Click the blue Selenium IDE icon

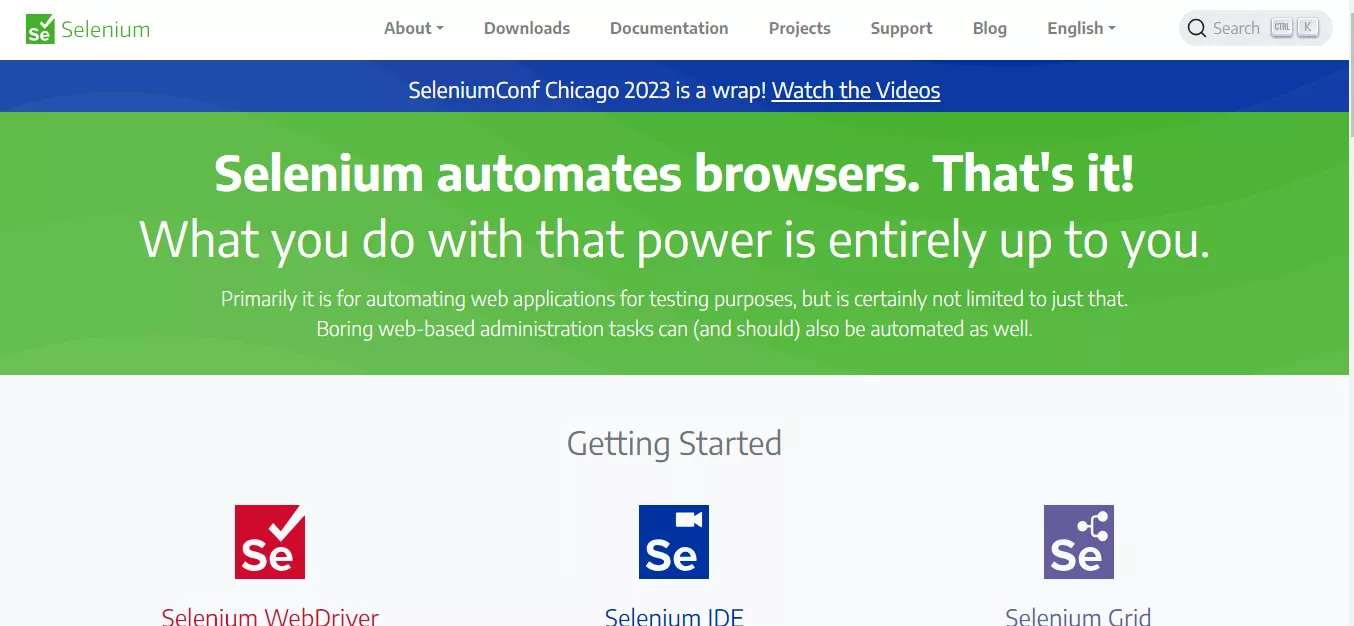tap(674, 542)
